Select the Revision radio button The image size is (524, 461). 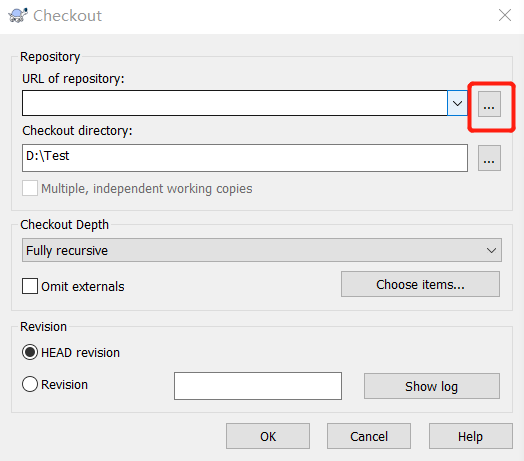click(30, 384)
